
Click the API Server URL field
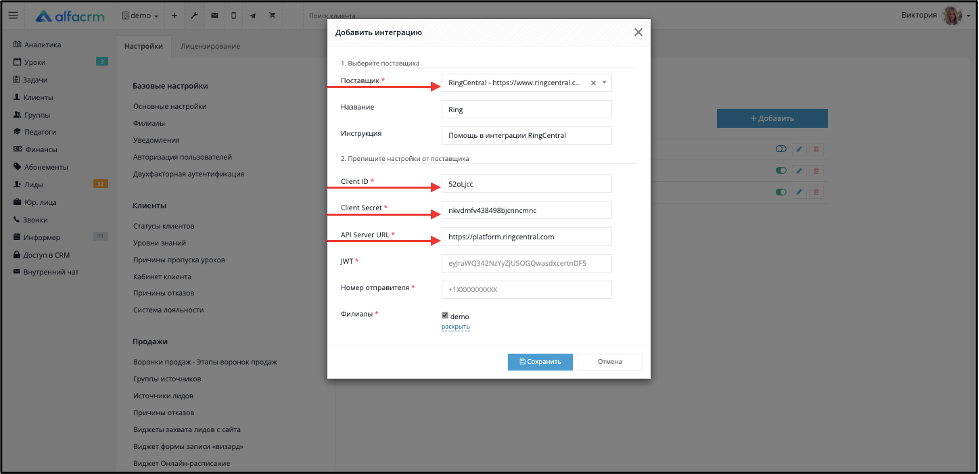tap(526, 237)
